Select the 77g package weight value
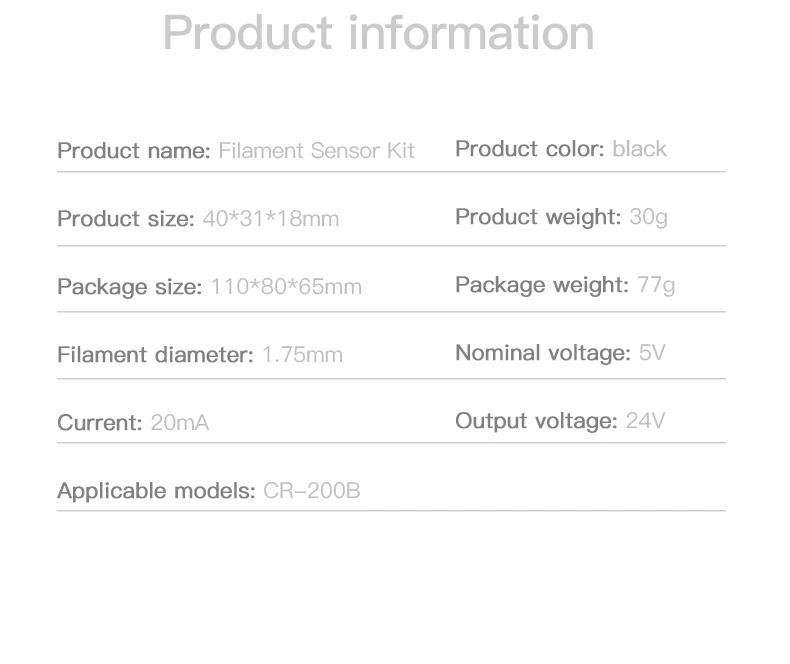This screenshot has width=790, height=664. pos(656,285)
